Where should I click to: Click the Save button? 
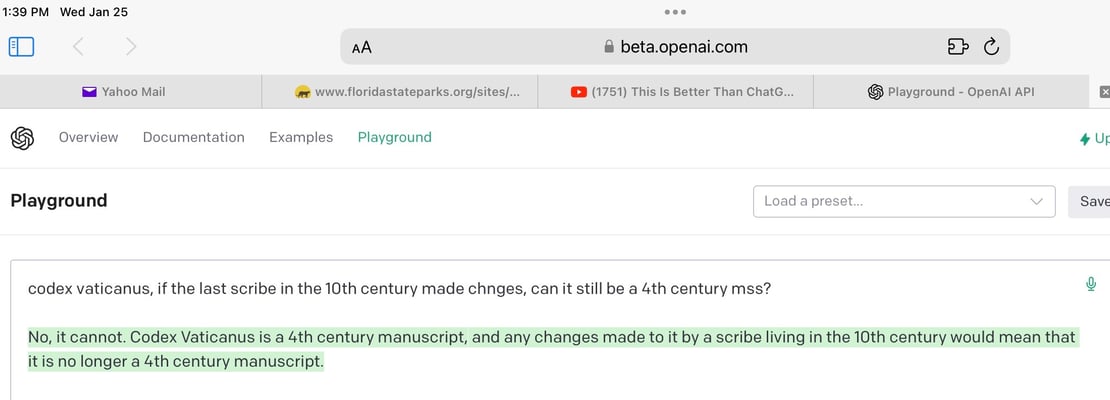click(1092, 201)
